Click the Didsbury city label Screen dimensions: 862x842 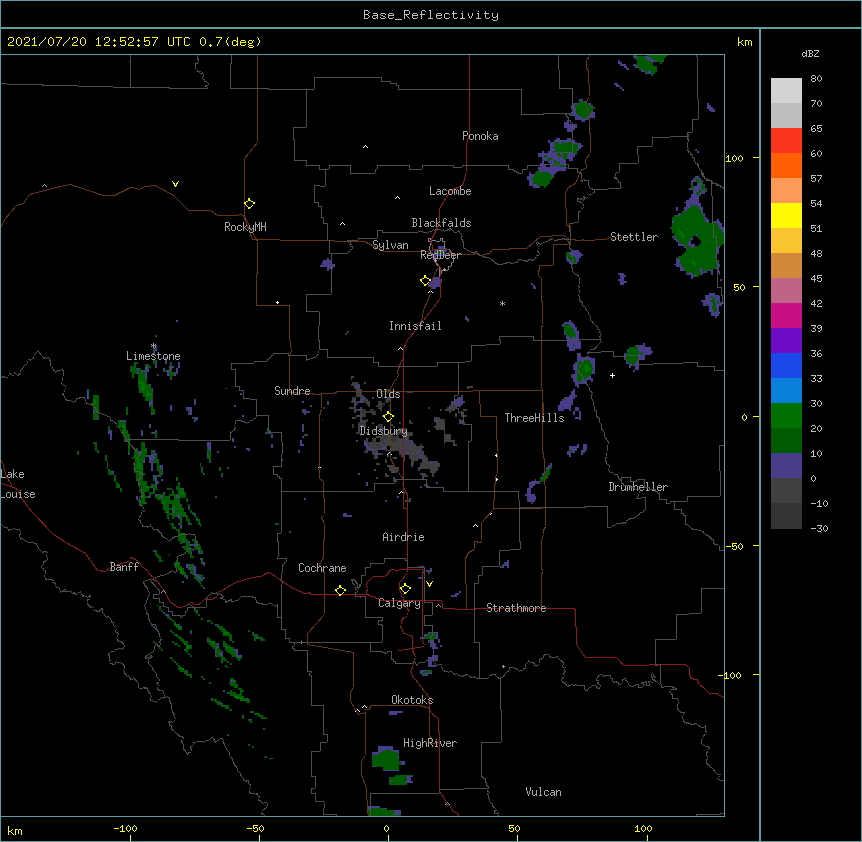pos(383,431)
